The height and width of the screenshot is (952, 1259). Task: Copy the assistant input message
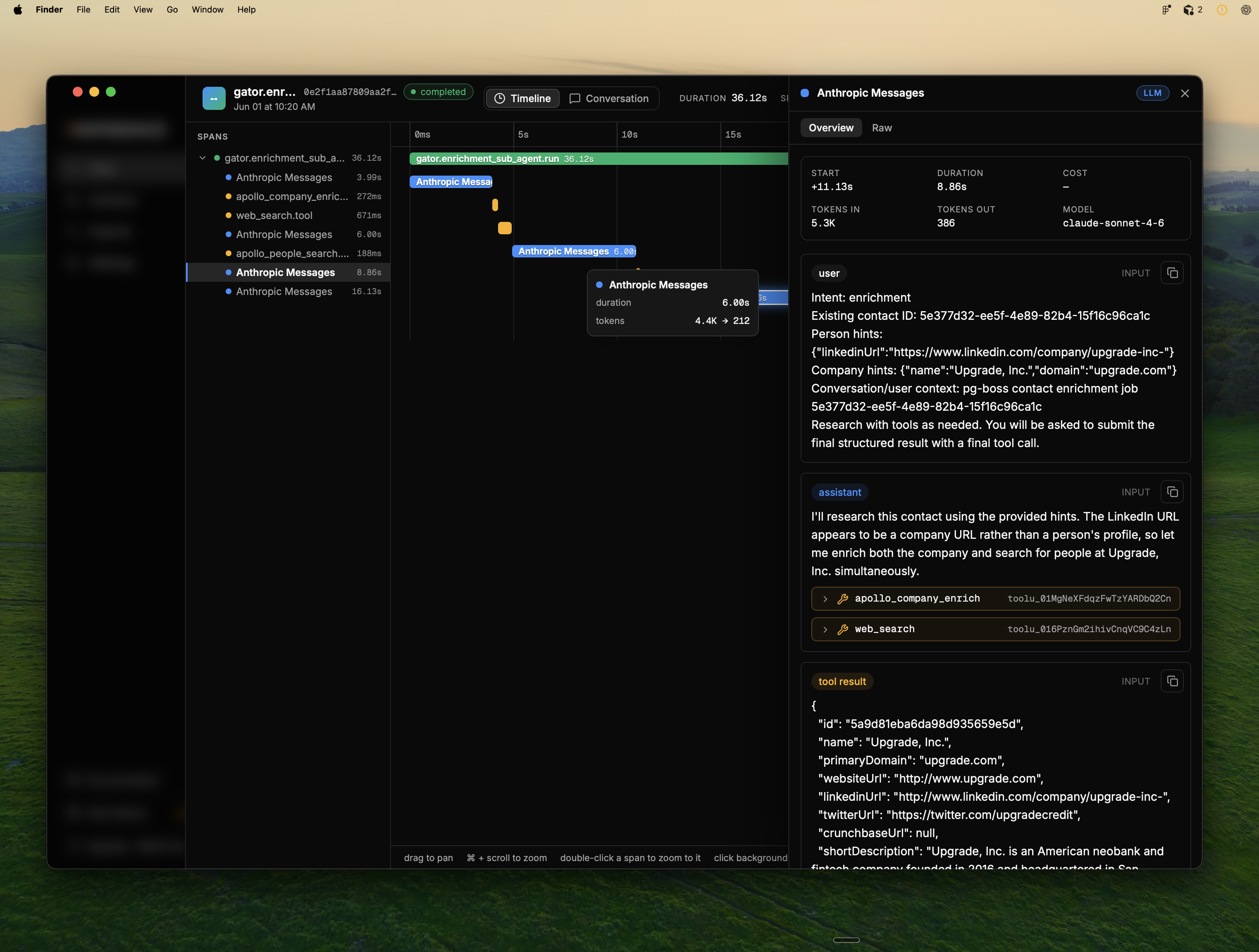1172,492
